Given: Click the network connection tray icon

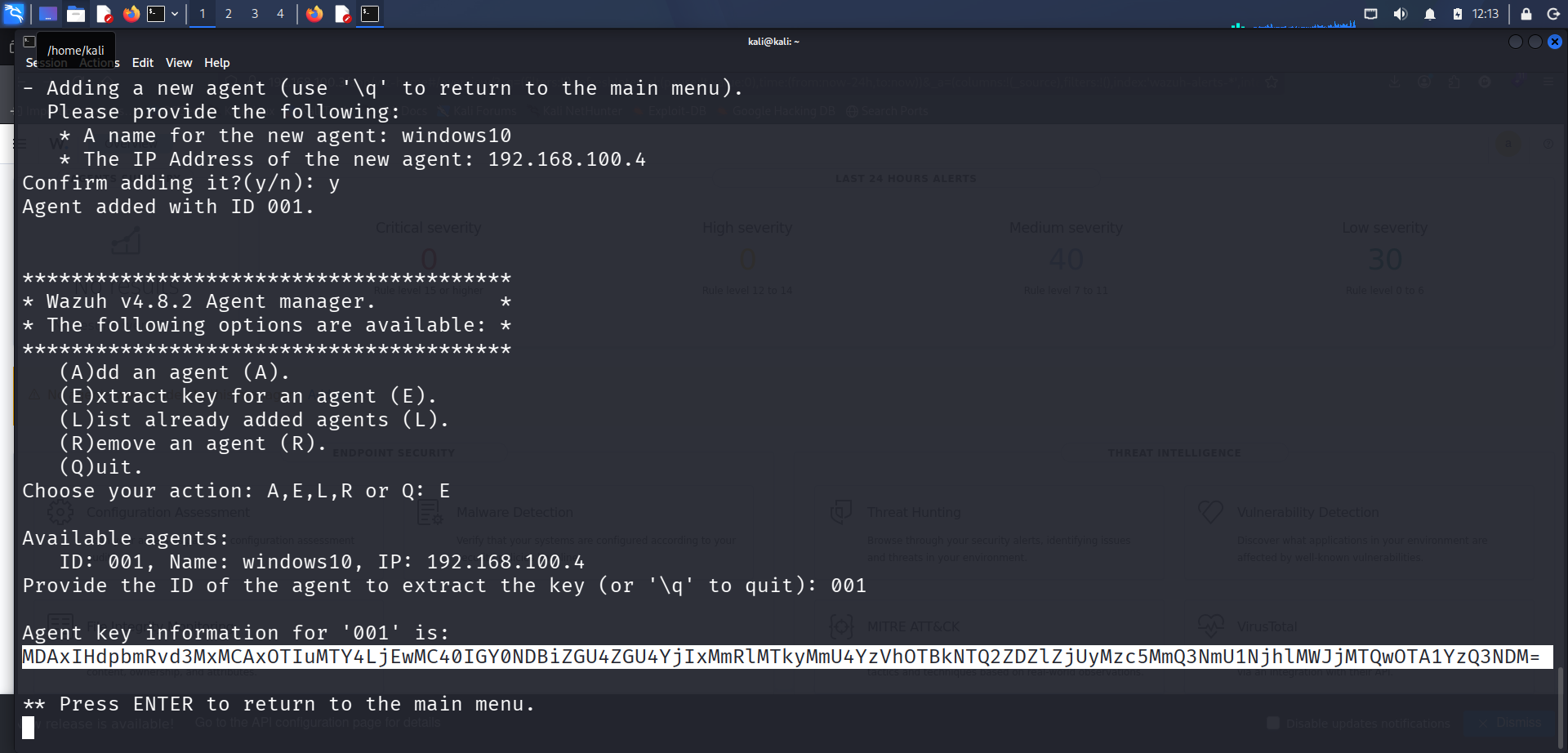Looking at the screenshot, I should point(1371,14).
